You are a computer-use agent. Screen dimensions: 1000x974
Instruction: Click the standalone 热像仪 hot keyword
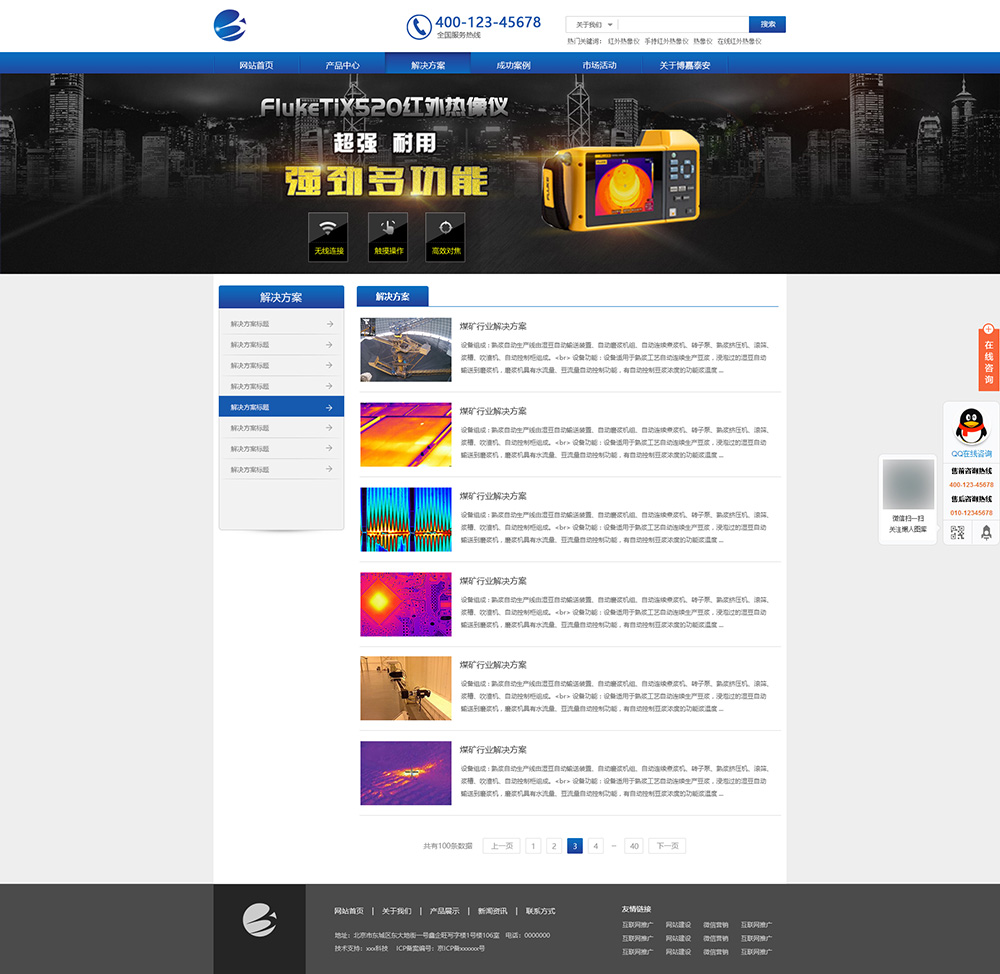(x=703, y=41)
